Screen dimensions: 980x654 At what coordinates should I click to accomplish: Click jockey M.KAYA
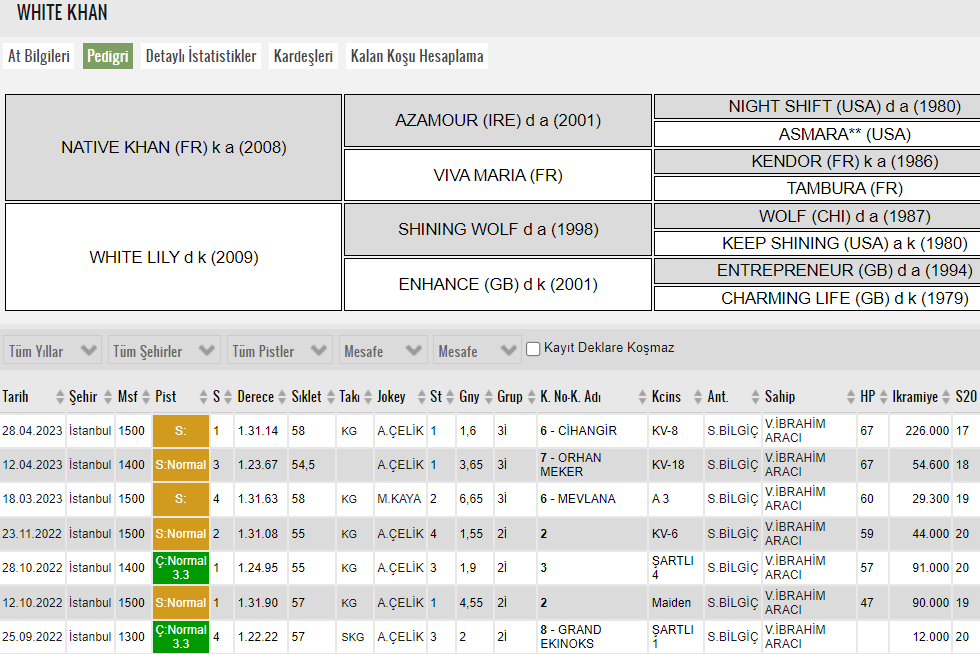pos(399,499)
